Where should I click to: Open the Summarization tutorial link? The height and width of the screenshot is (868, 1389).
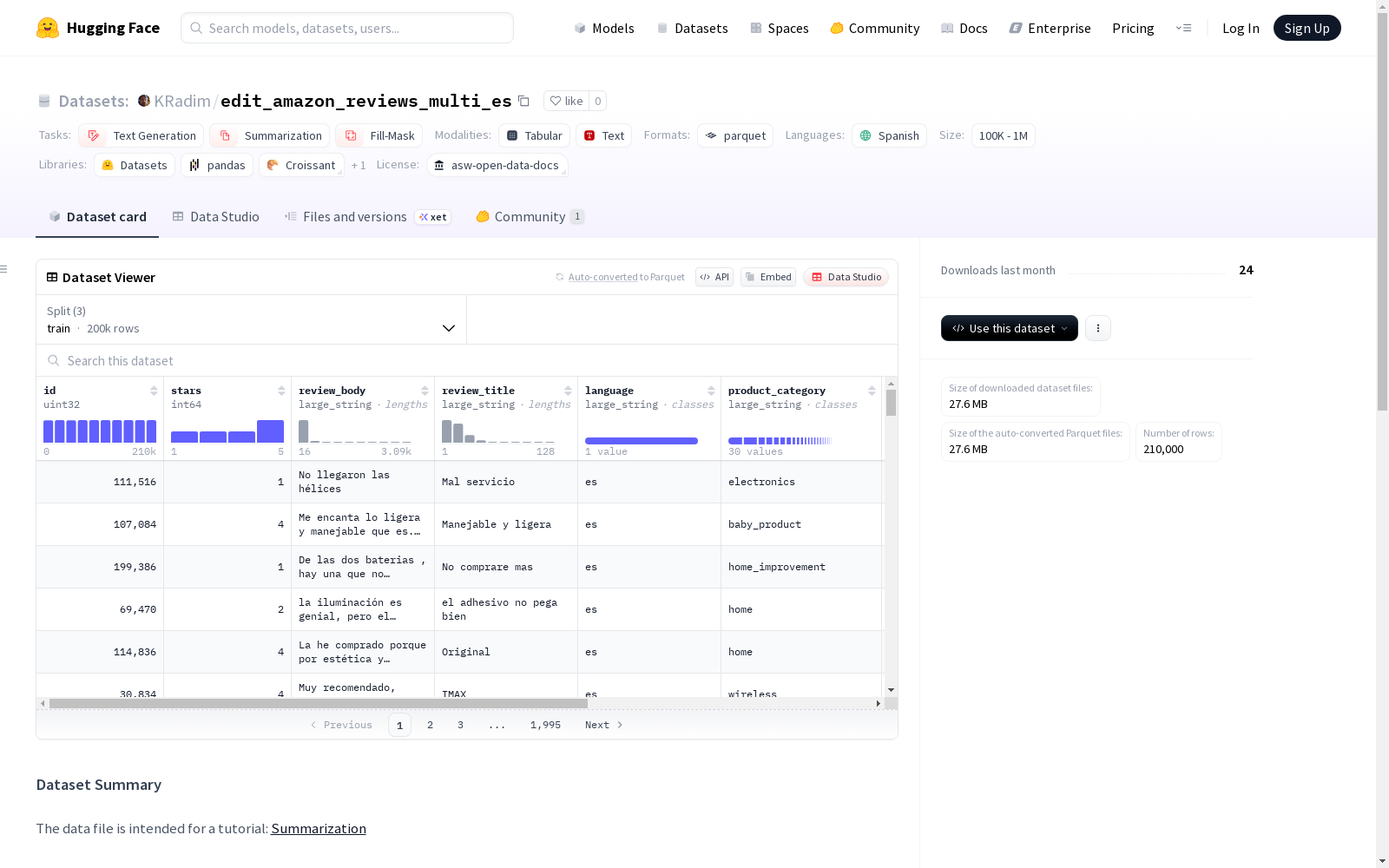(319, 828)
